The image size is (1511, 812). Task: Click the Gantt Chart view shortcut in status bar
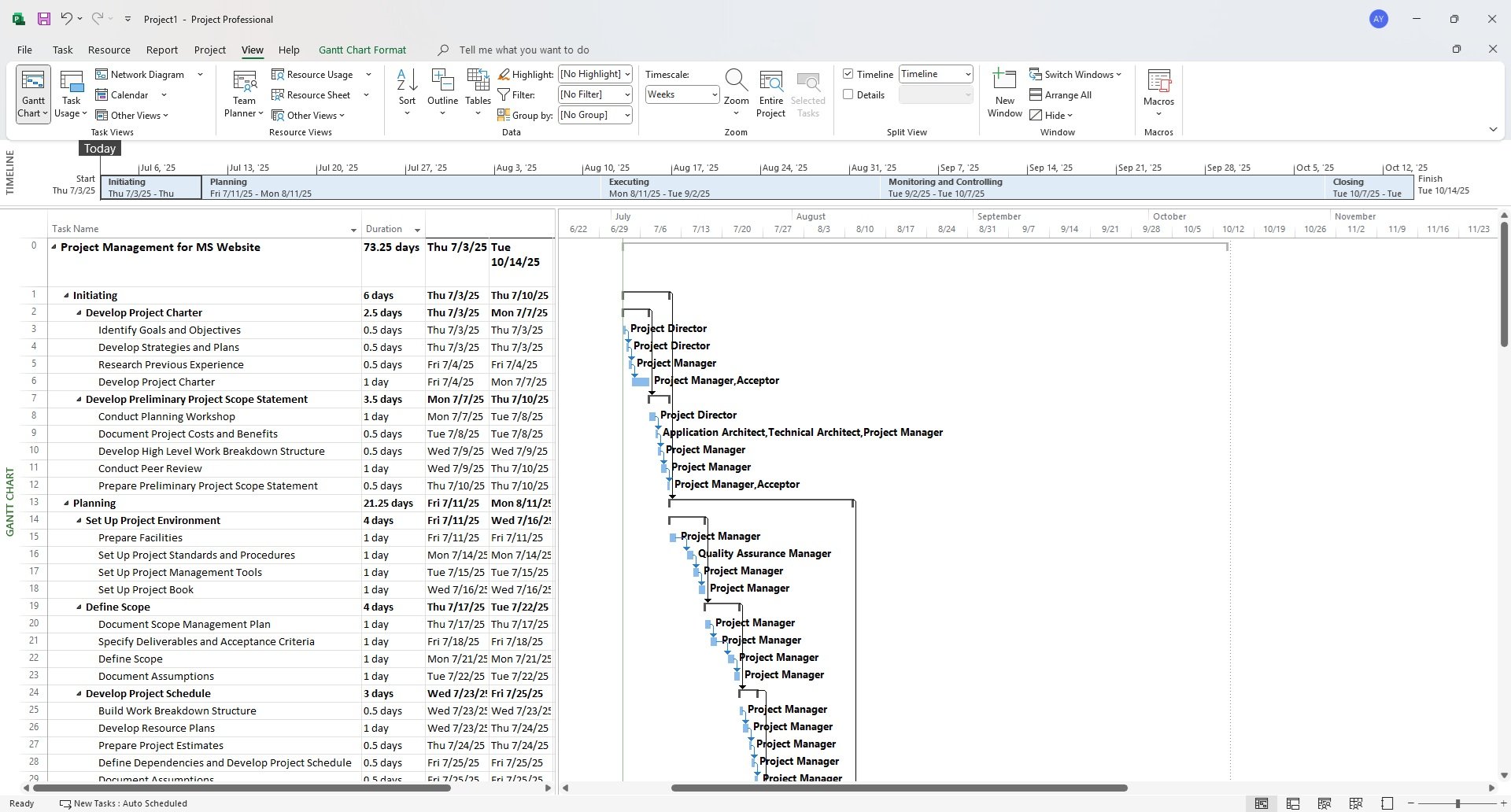(1262, 803)
